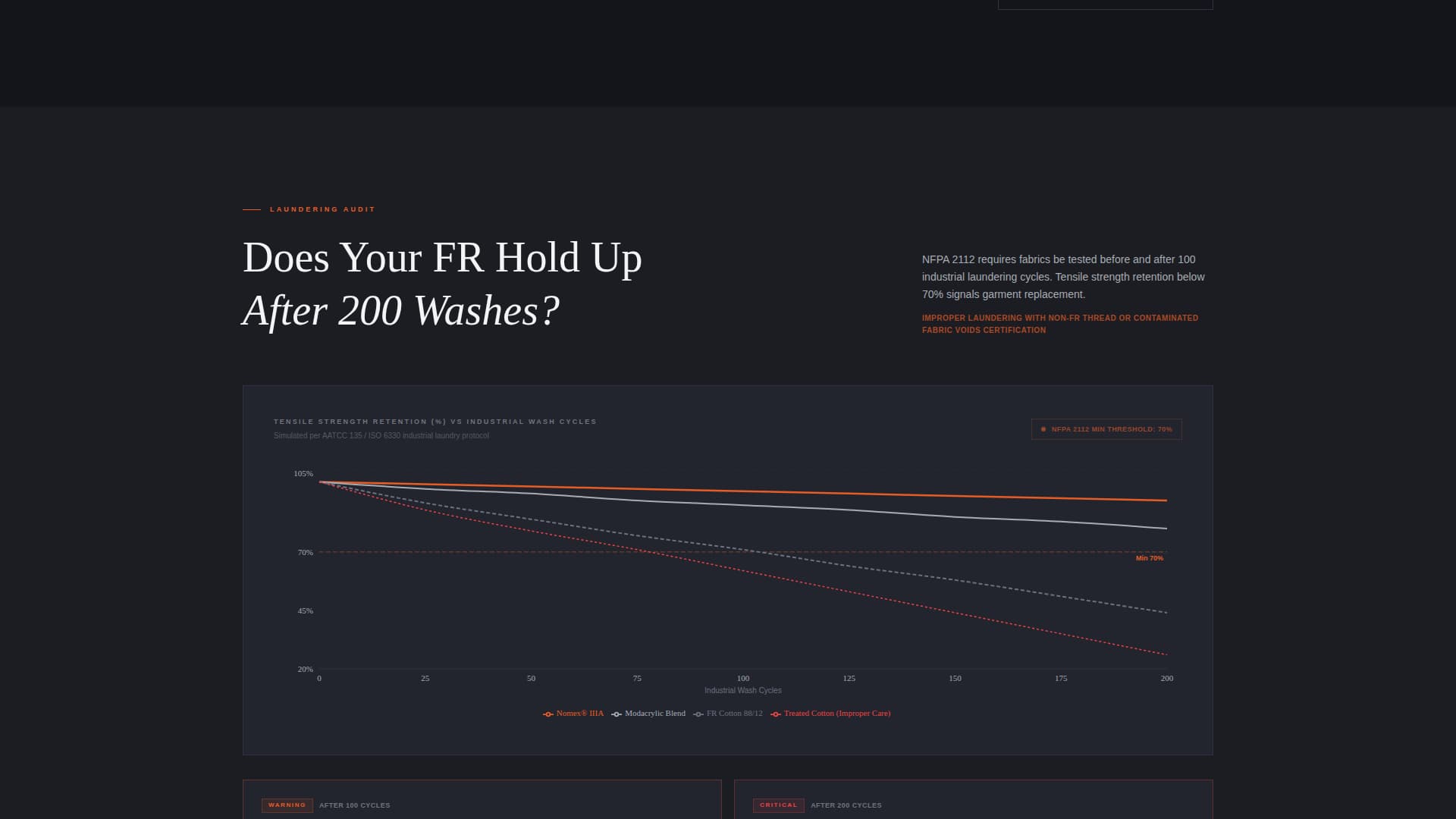Screen dimensions: 1456x819
Task: Click the empty input box at top right
Action: pyautogui.click(x=1106, y=2)
